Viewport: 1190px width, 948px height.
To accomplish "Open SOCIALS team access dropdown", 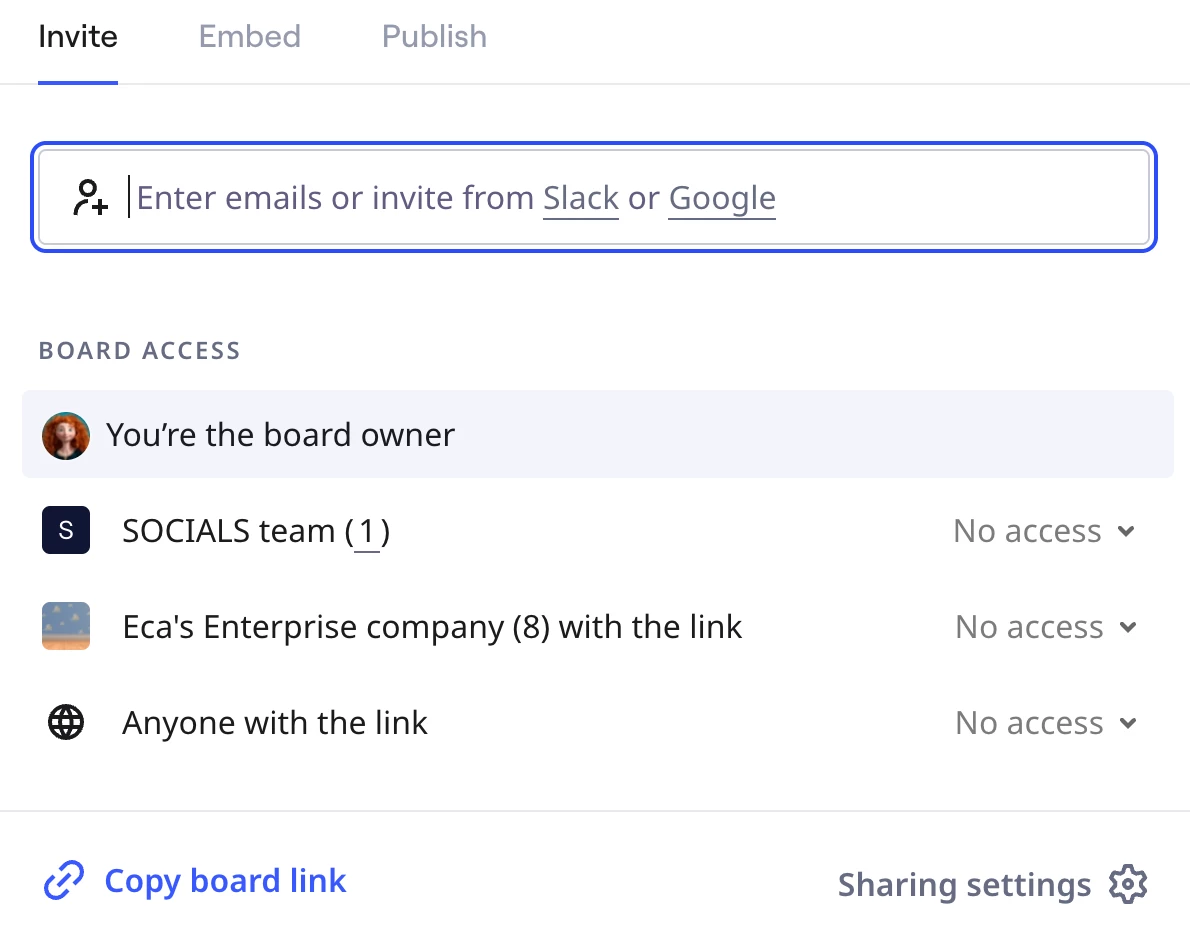I will [x=1044, y=531].
